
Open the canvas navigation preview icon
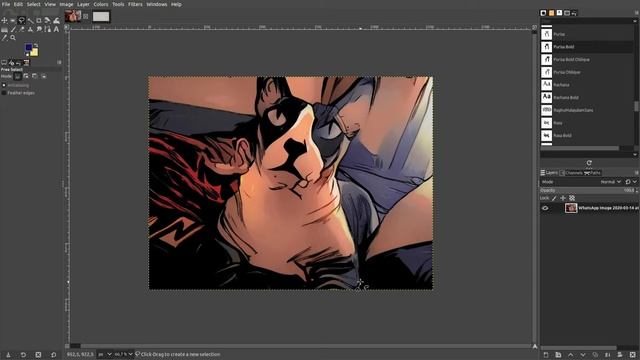point(535,346)
